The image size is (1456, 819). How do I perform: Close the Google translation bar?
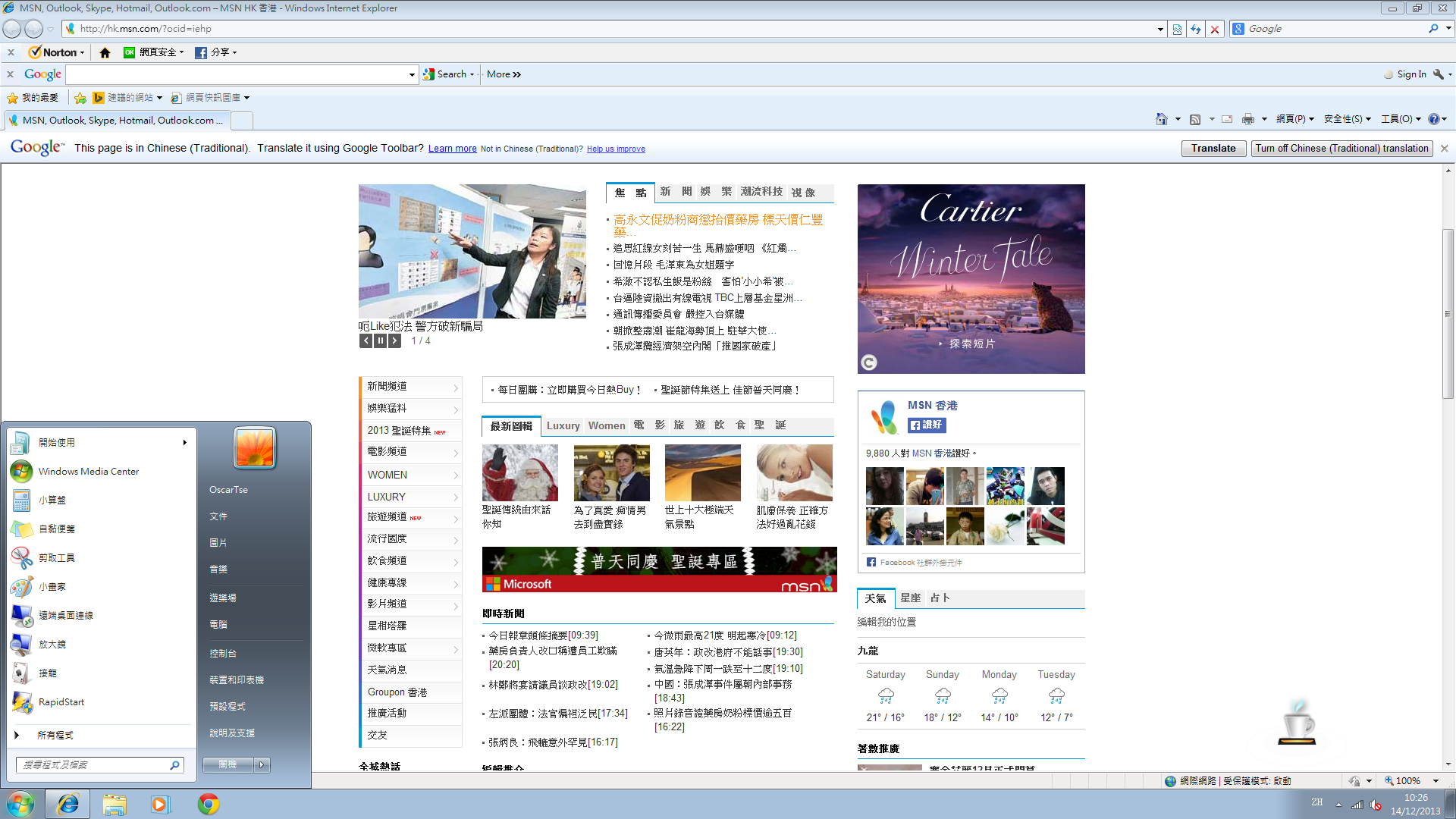(x=1444, y=149)
